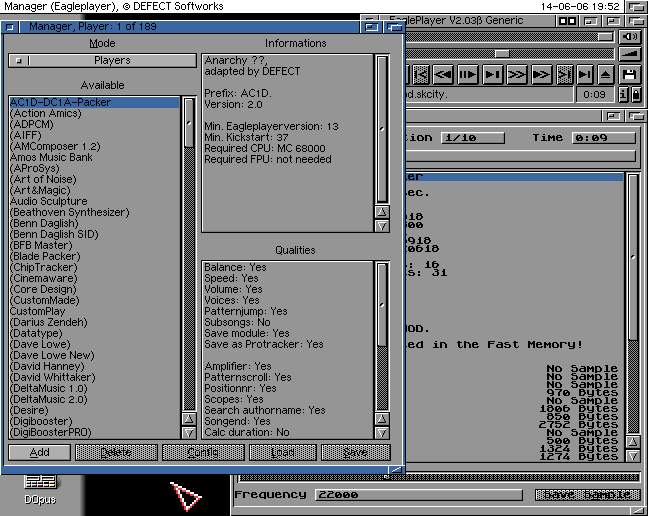The image size is (648, 516).
Task: Click the screen depth gadget at top right
Action: (x=636, y=7)
